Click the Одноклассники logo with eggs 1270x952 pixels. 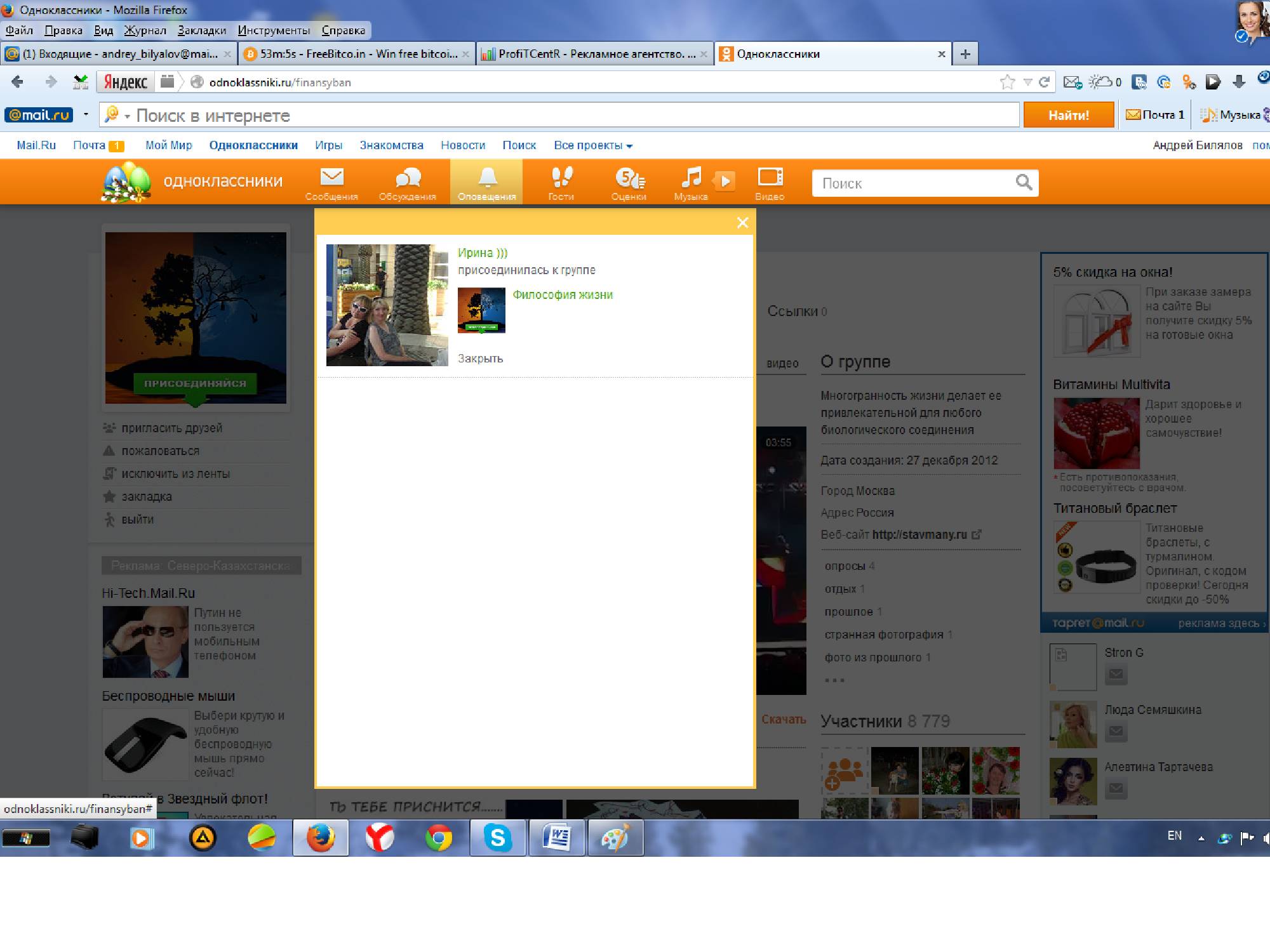pyautogui.click(x=127, y=182)
